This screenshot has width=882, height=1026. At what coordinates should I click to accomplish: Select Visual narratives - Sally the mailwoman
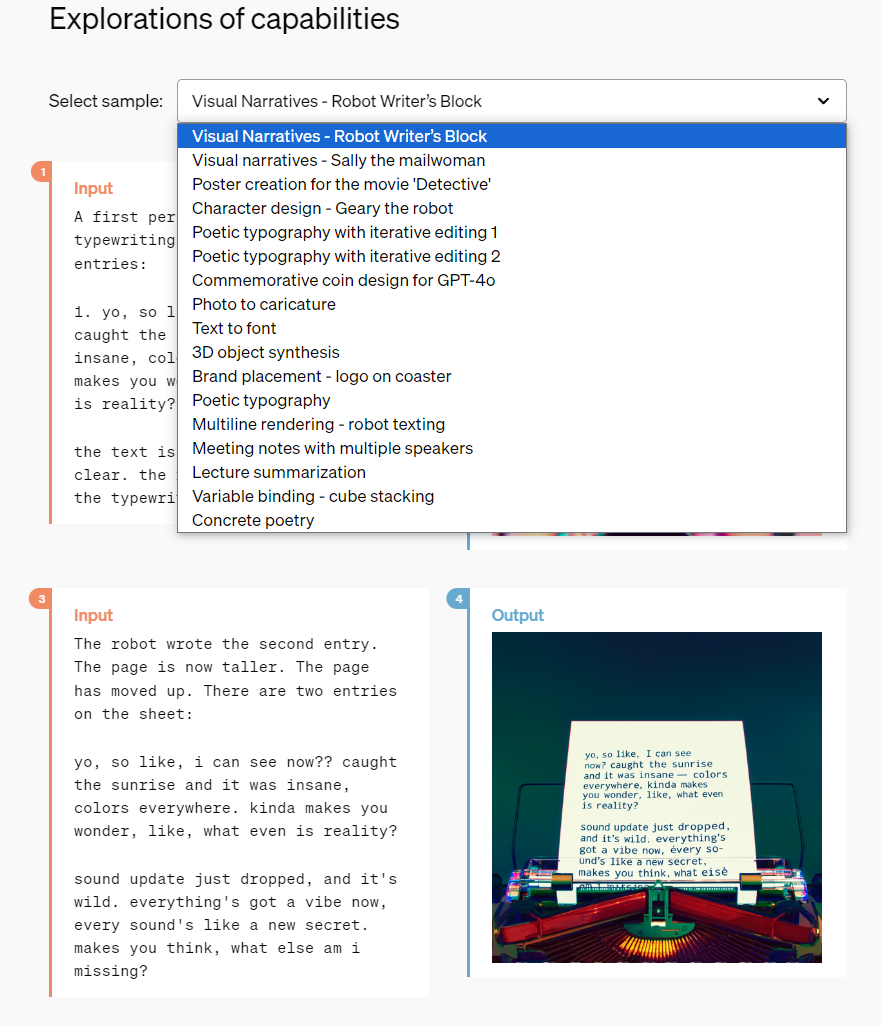pos(512,160)
